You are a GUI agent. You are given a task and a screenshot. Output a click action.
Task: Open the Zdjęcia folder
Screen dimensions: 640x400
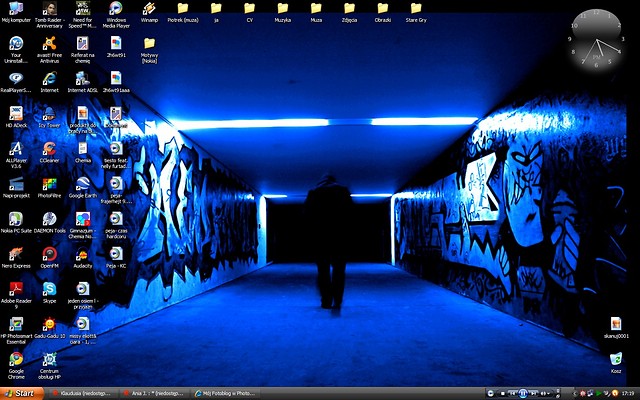(349, 12)
